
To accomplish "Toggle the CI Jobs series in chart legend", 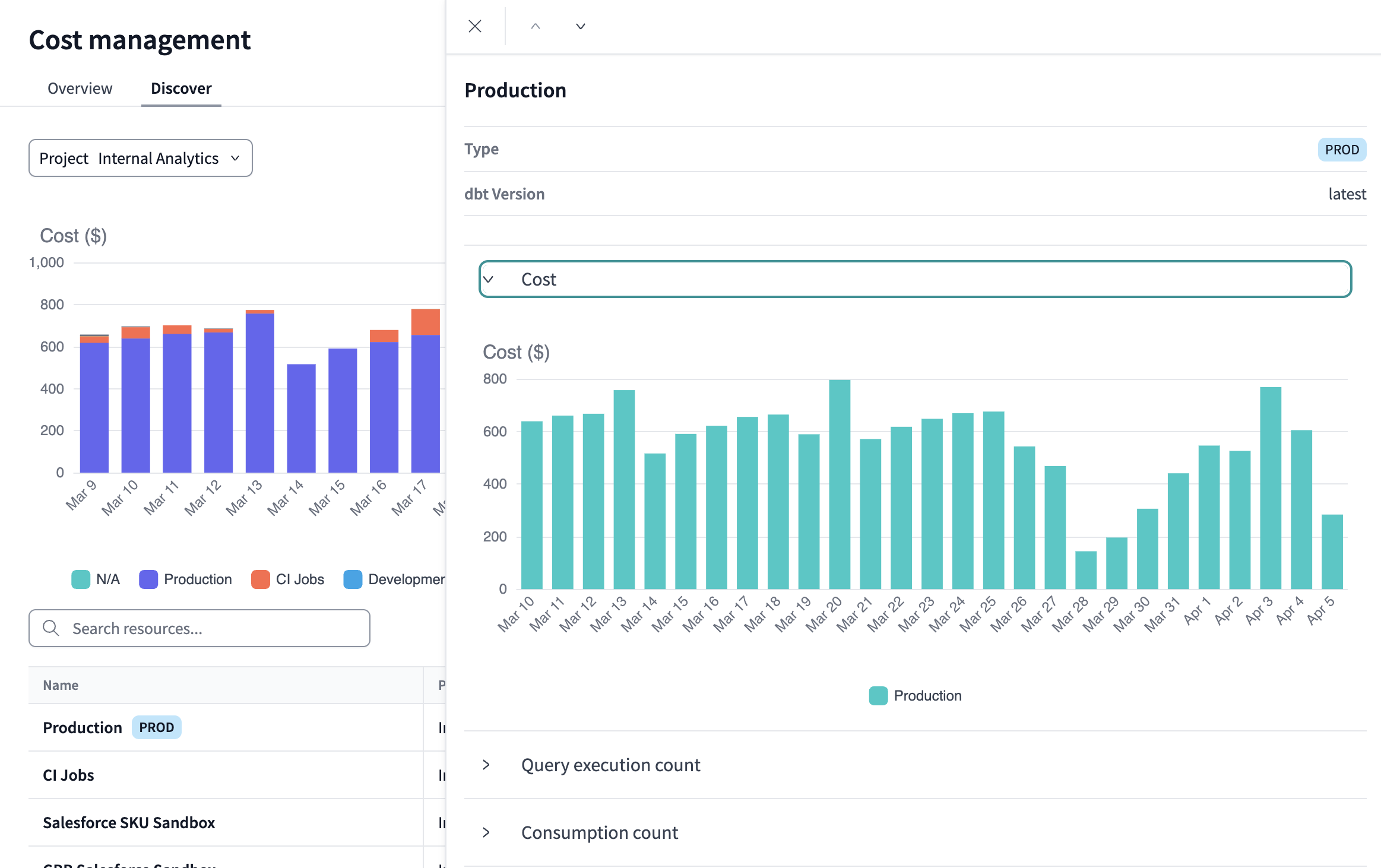I will tap(261, 579).
